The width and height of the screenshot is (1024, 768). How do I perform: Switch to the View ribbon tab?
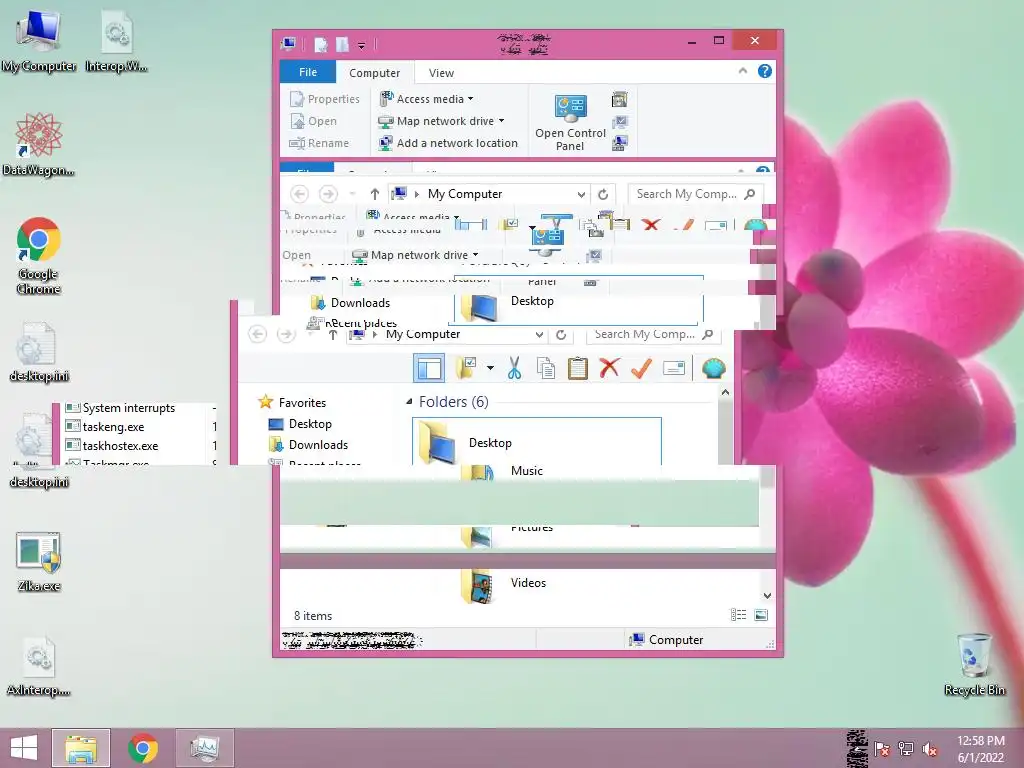click(x=441, y=72)
